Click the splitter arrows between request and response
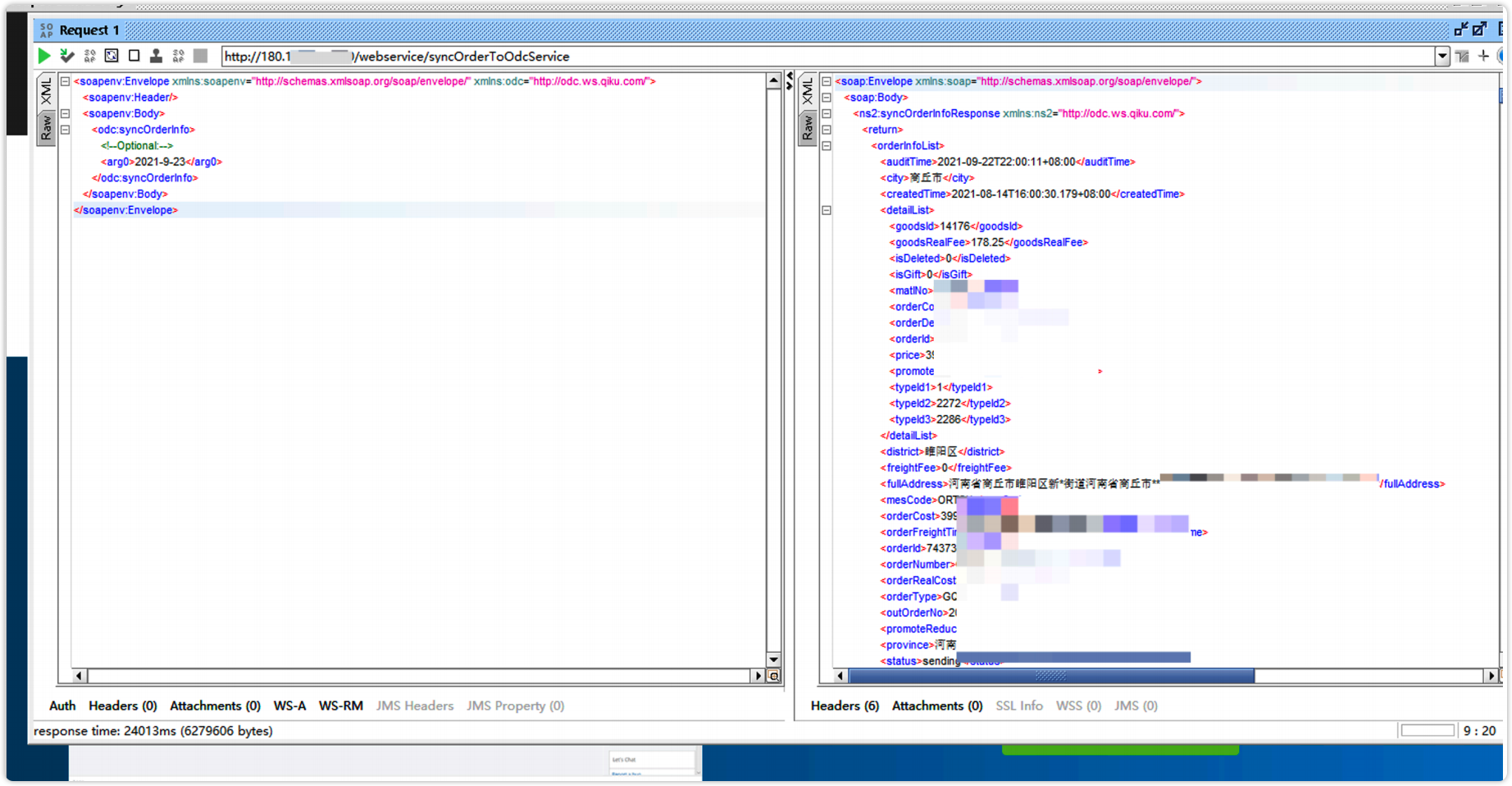 coord(790,80)
